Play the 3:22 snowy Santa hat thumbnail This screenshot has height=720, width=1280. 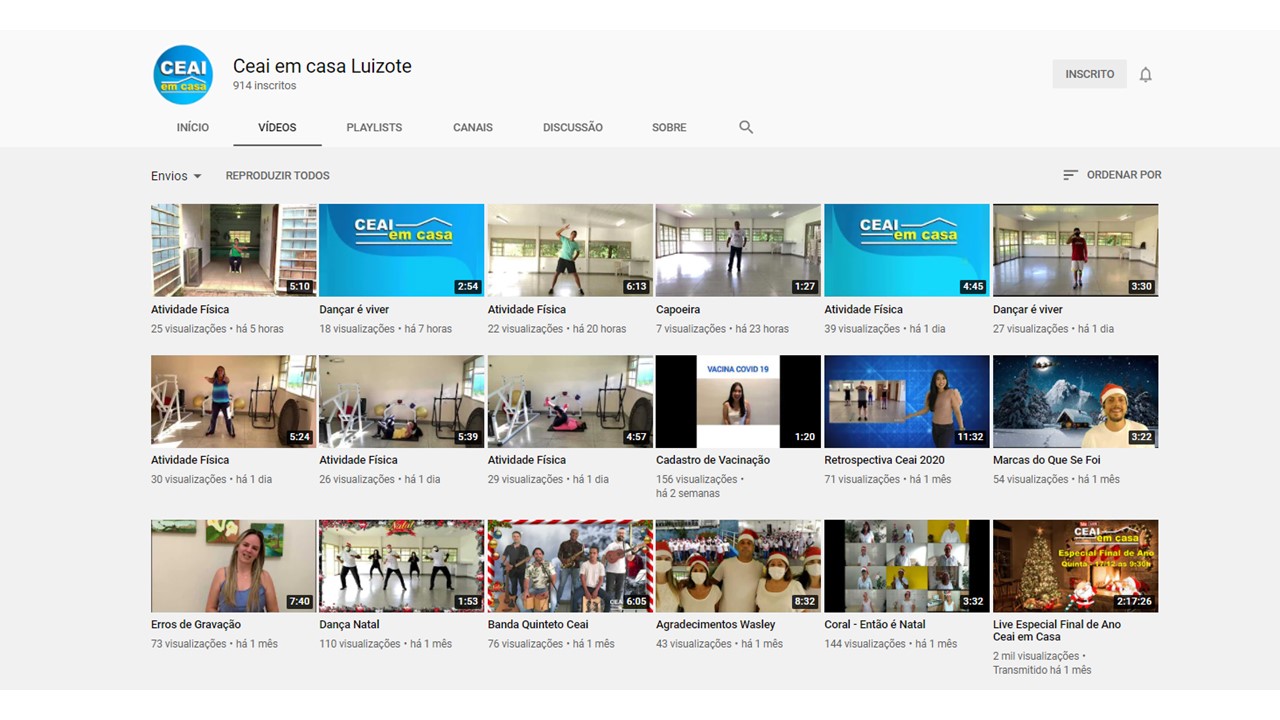(1075, 401)
